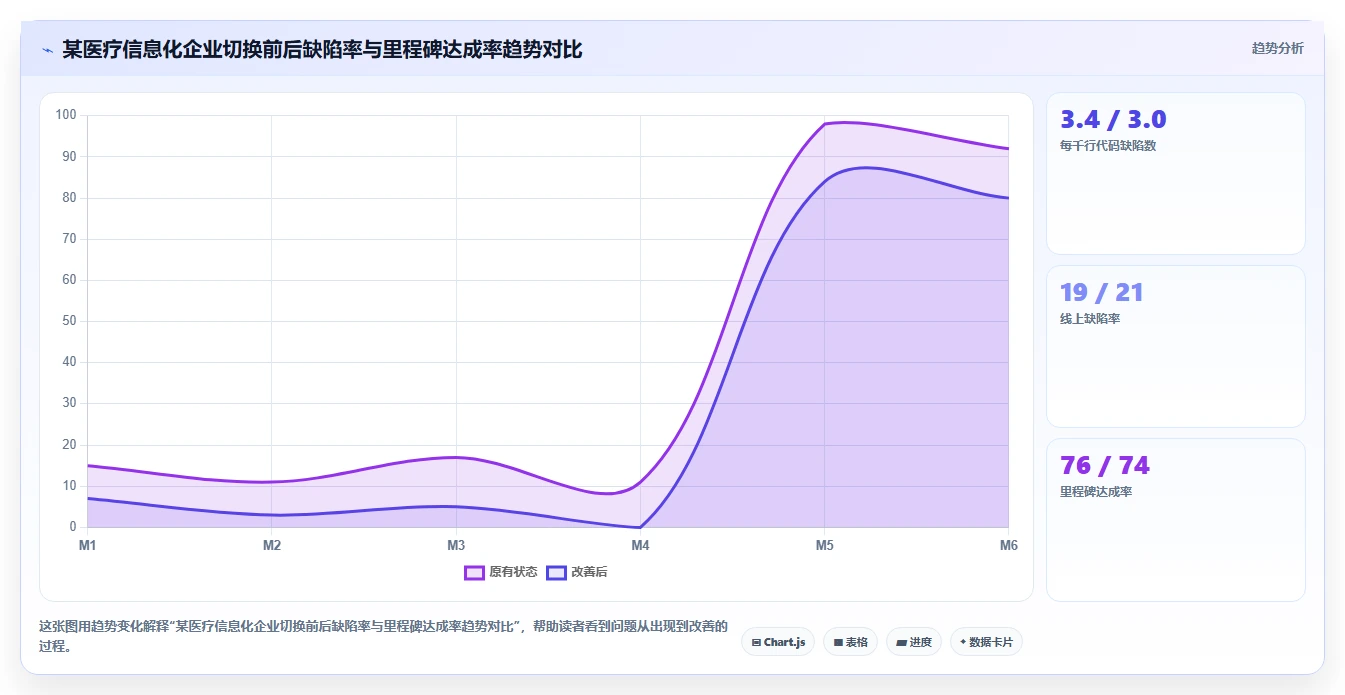Screen dimensions: 1345x695
Task: Click the 数据卡片 chip icon
Action: (963, 642)
